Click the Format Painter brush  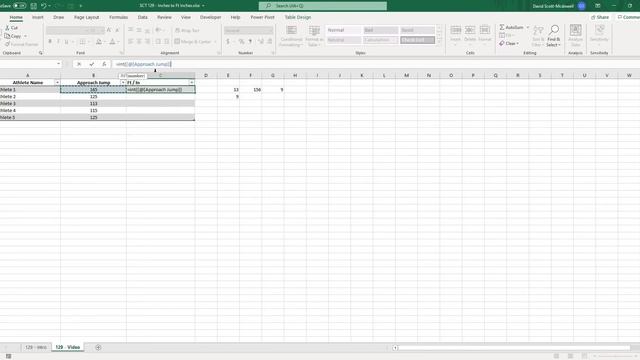(21, 44)
